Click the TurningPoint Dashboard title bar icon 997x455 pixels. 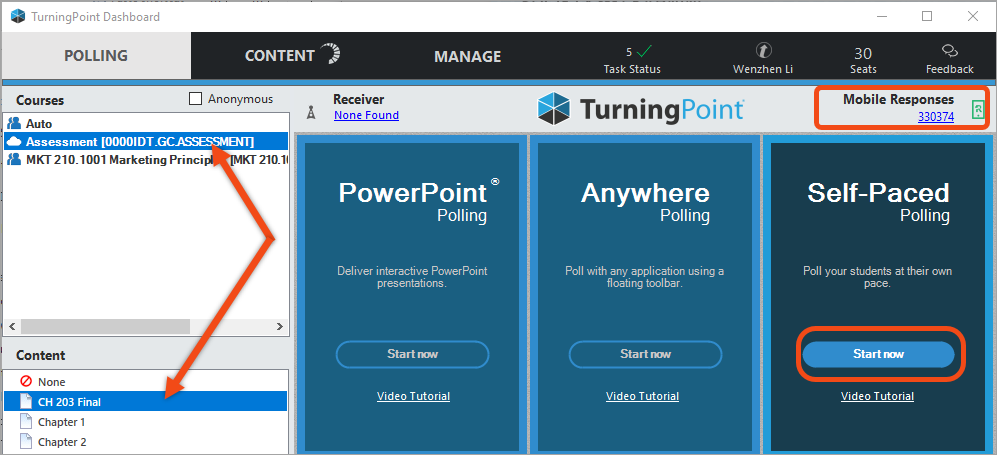click(x=18, y=17)
